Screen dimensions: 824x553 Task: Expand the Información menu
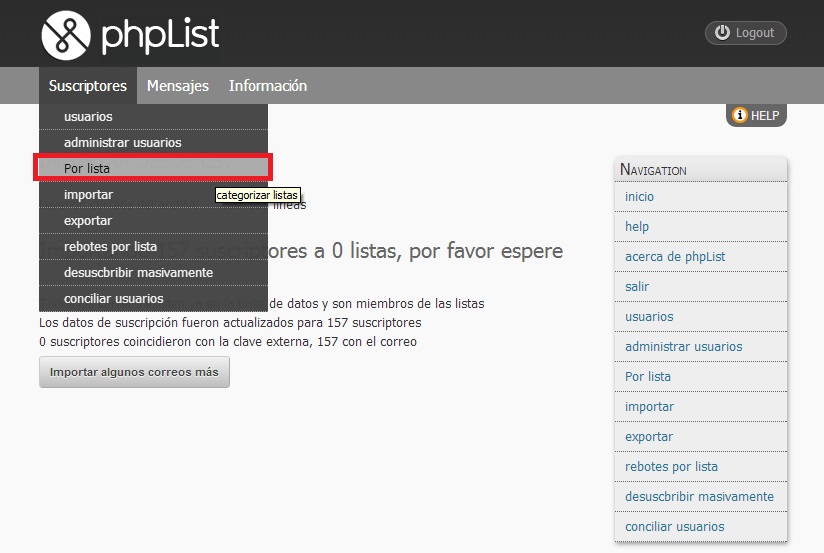[267, 86]
